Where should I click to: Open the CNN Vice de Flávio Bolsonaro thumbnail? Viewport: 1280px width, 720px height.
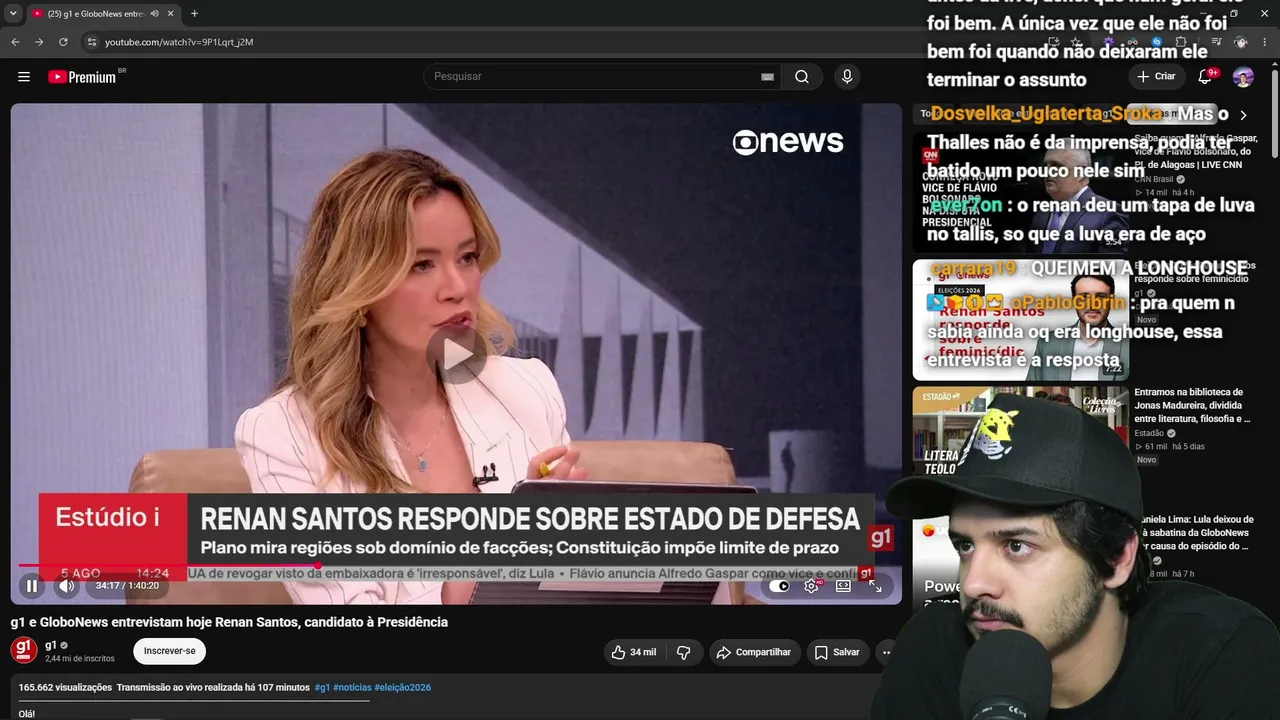pyautogui.click(x=1020, y=191)
